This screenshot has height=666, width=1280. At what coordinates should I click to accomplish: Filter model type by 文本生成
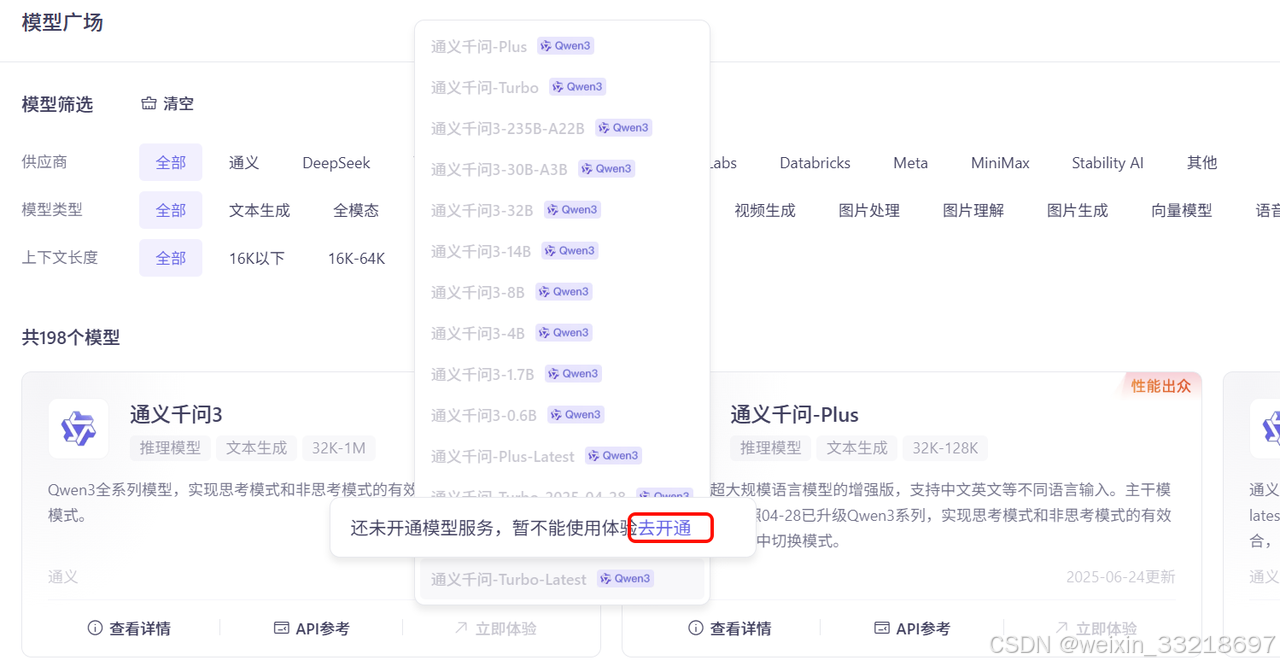(259, 210)
